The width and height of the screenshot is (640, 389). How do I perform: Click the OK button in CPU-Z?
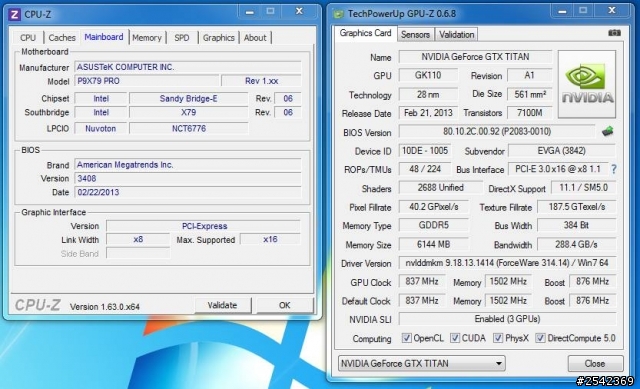pos(285,305)
